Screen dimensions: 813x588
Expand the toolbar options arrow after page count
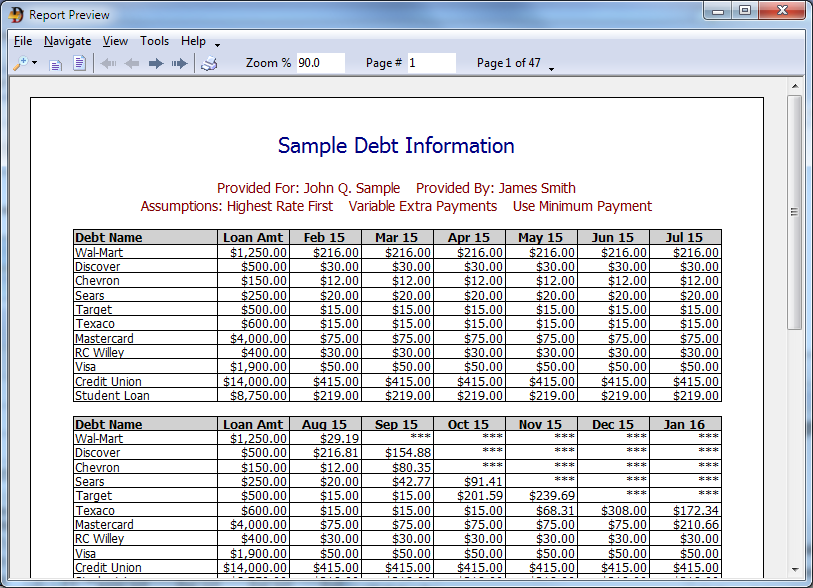pos(551,68)
